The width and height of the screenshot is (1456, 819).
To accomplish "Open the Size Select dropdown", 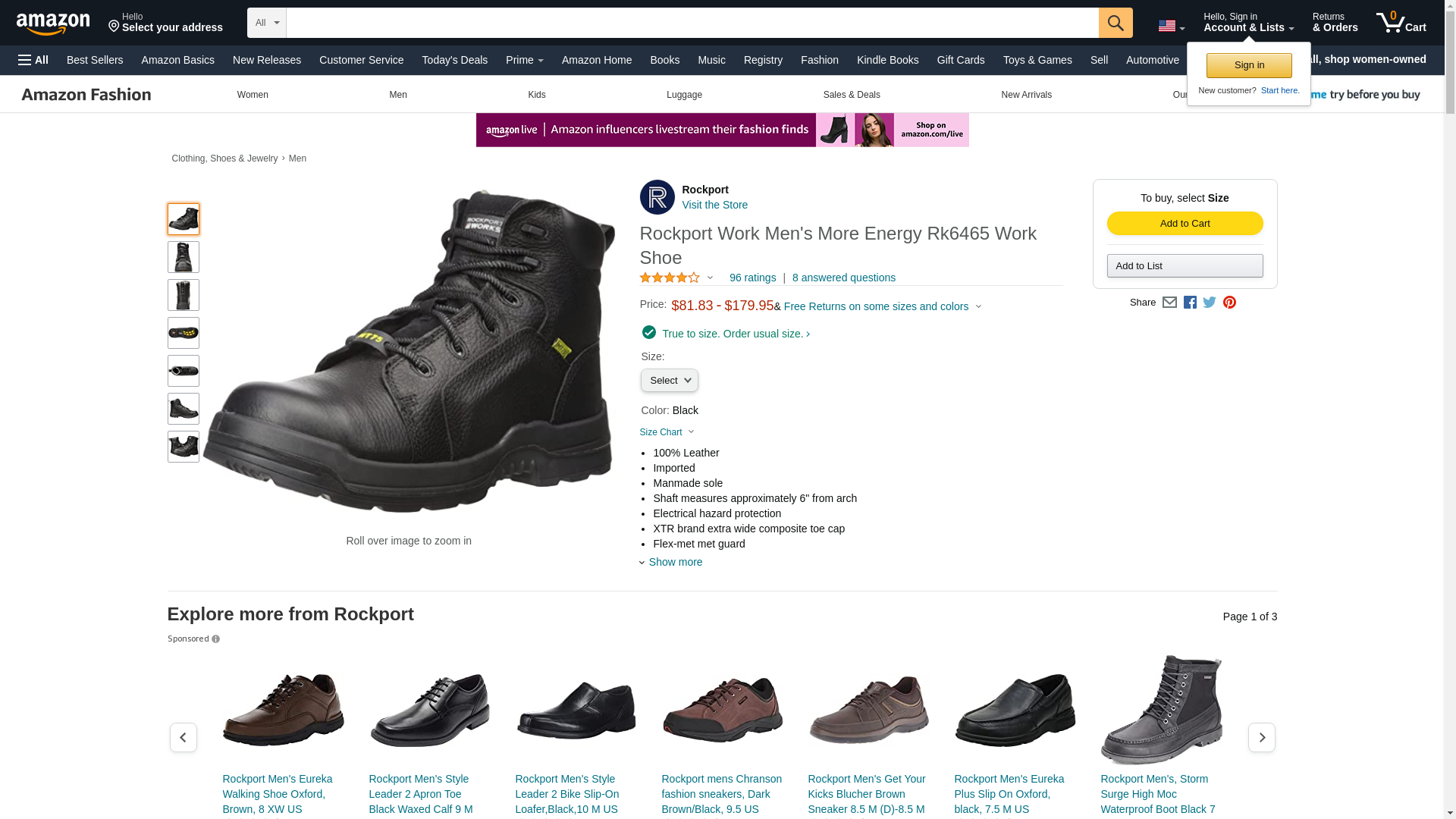I will click(x=669, y=381).
